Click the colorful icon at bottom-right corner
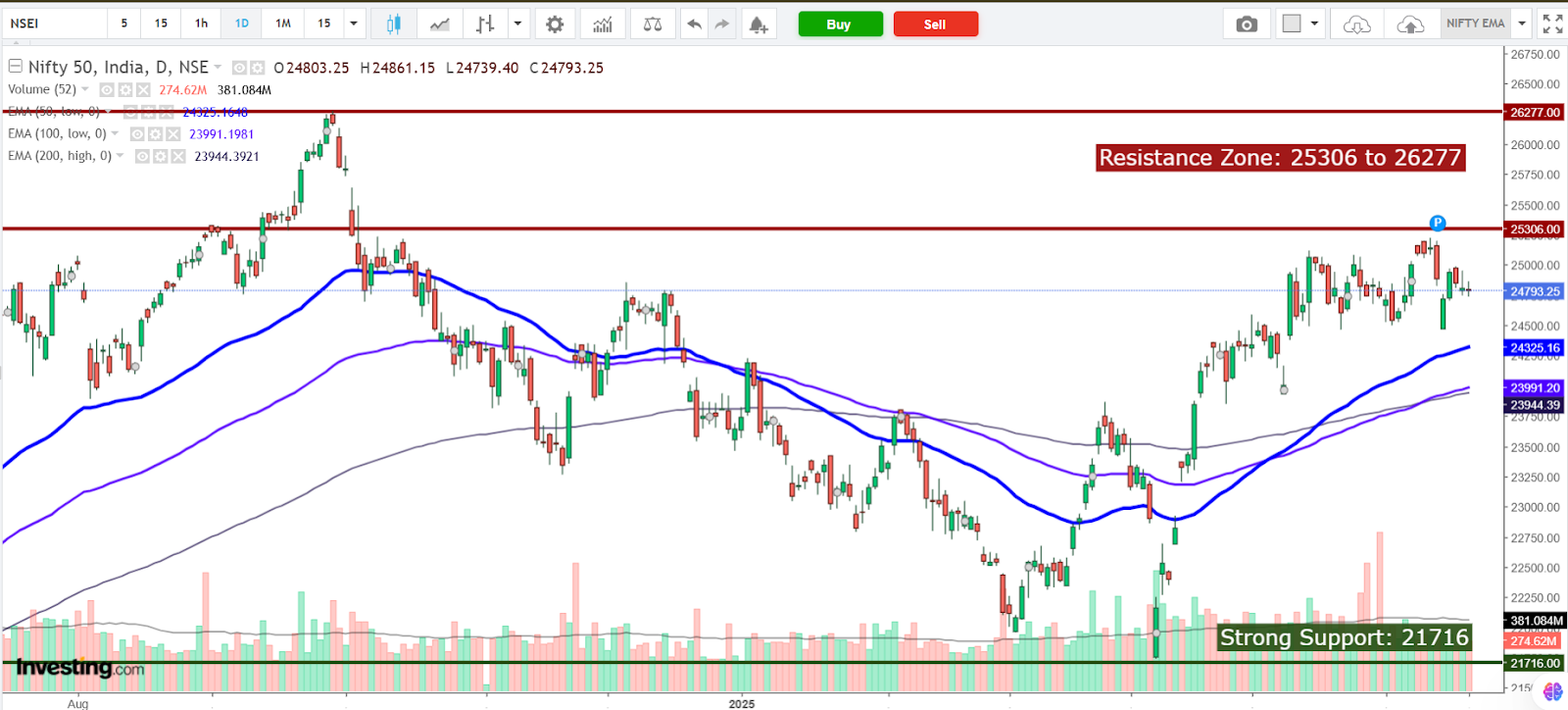Image resolution: width=1568 pixels, height=710 pixels. click(x=1553, y=691)
